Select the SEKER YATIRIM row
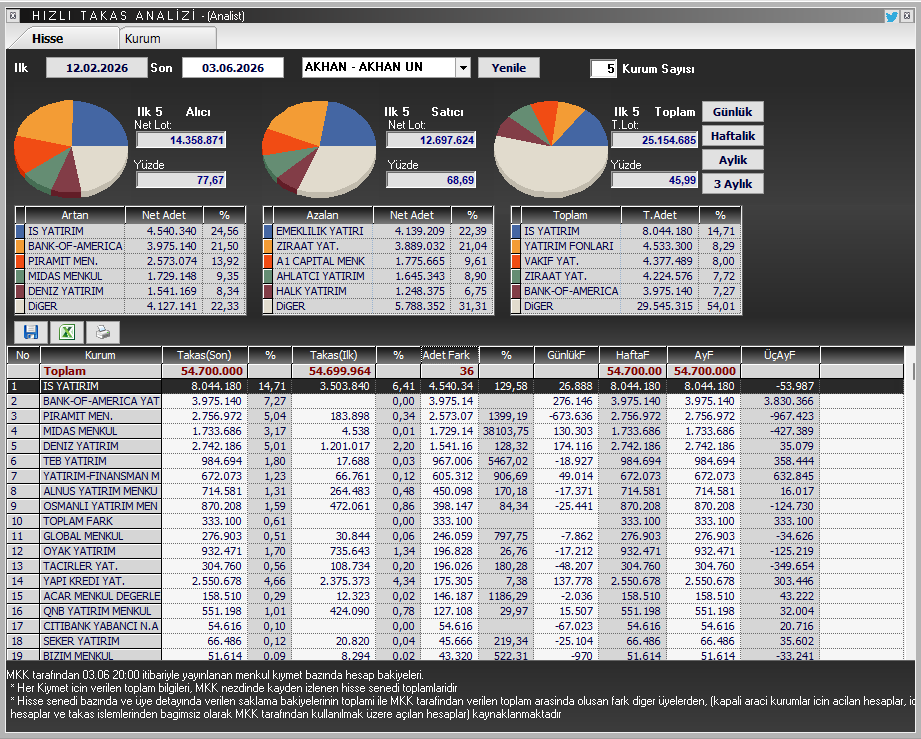 pos(455,641)
